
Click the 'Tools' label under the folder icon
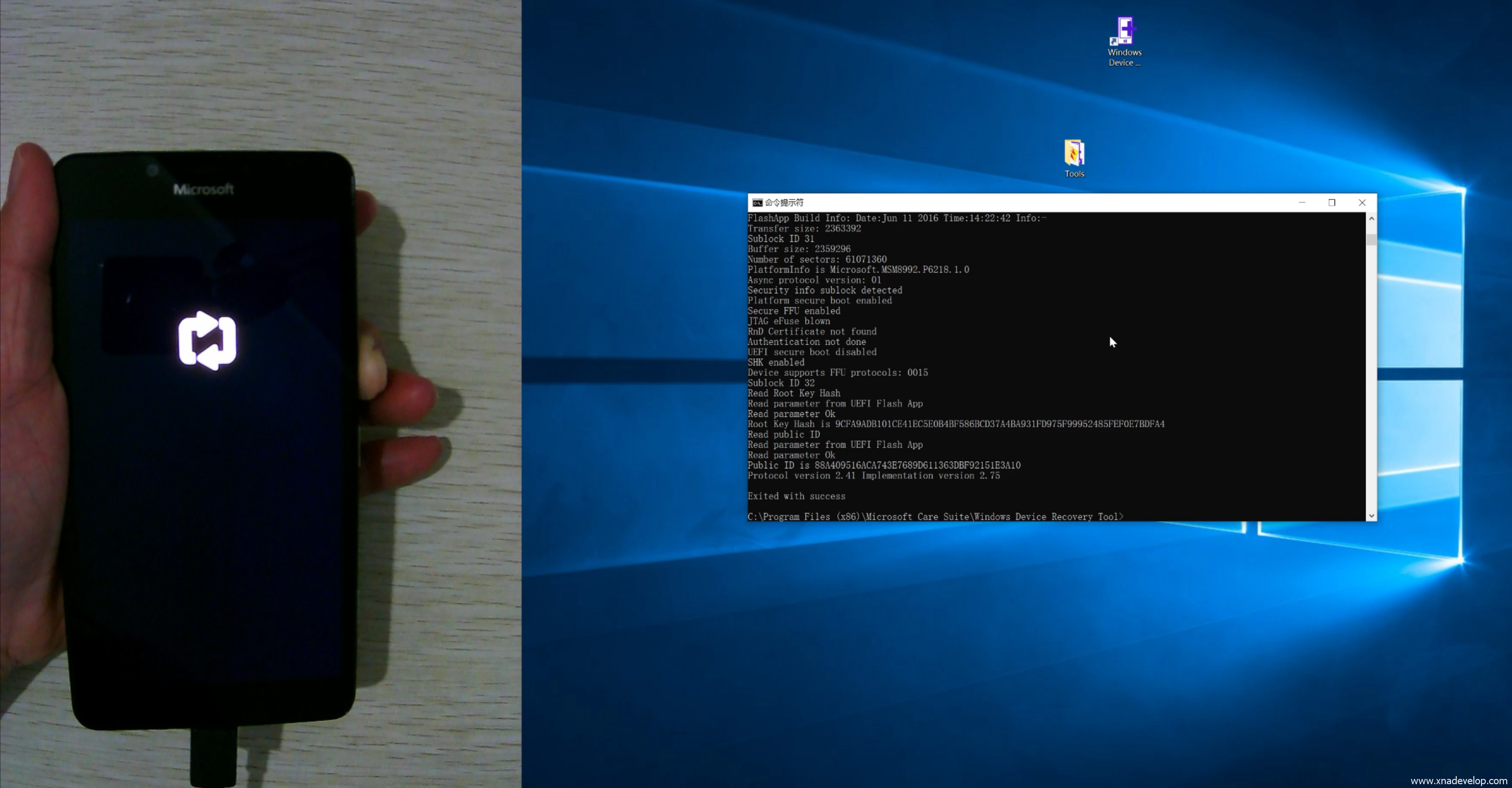point(1074,174)
